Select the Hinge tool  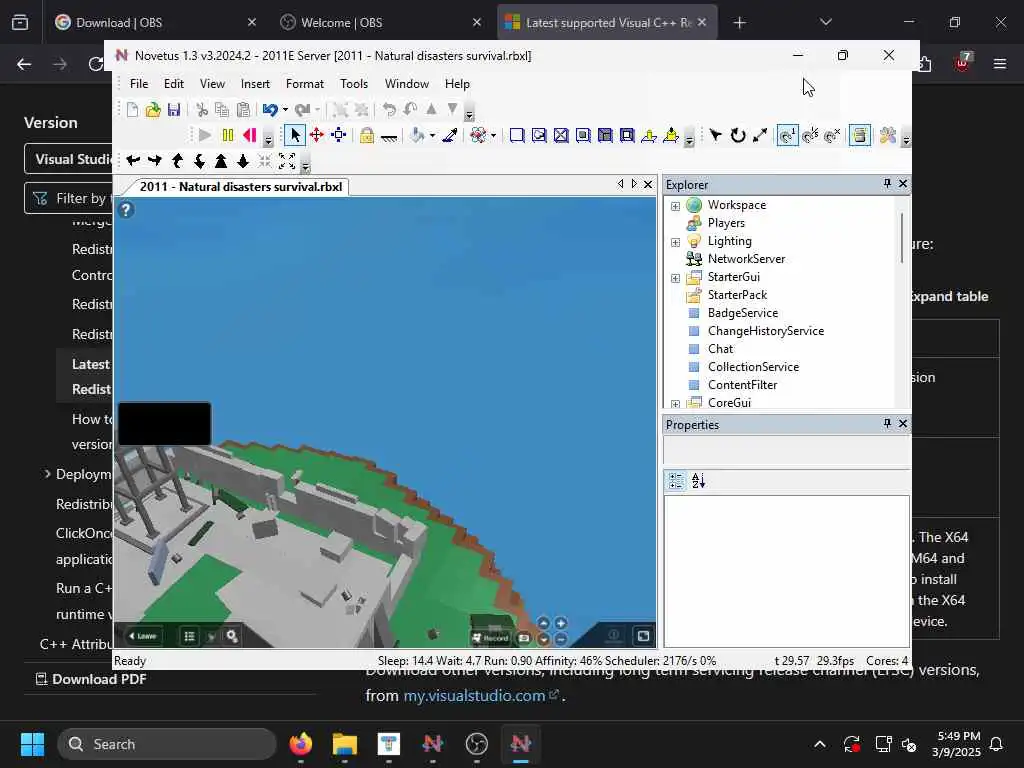coord(648,135)
